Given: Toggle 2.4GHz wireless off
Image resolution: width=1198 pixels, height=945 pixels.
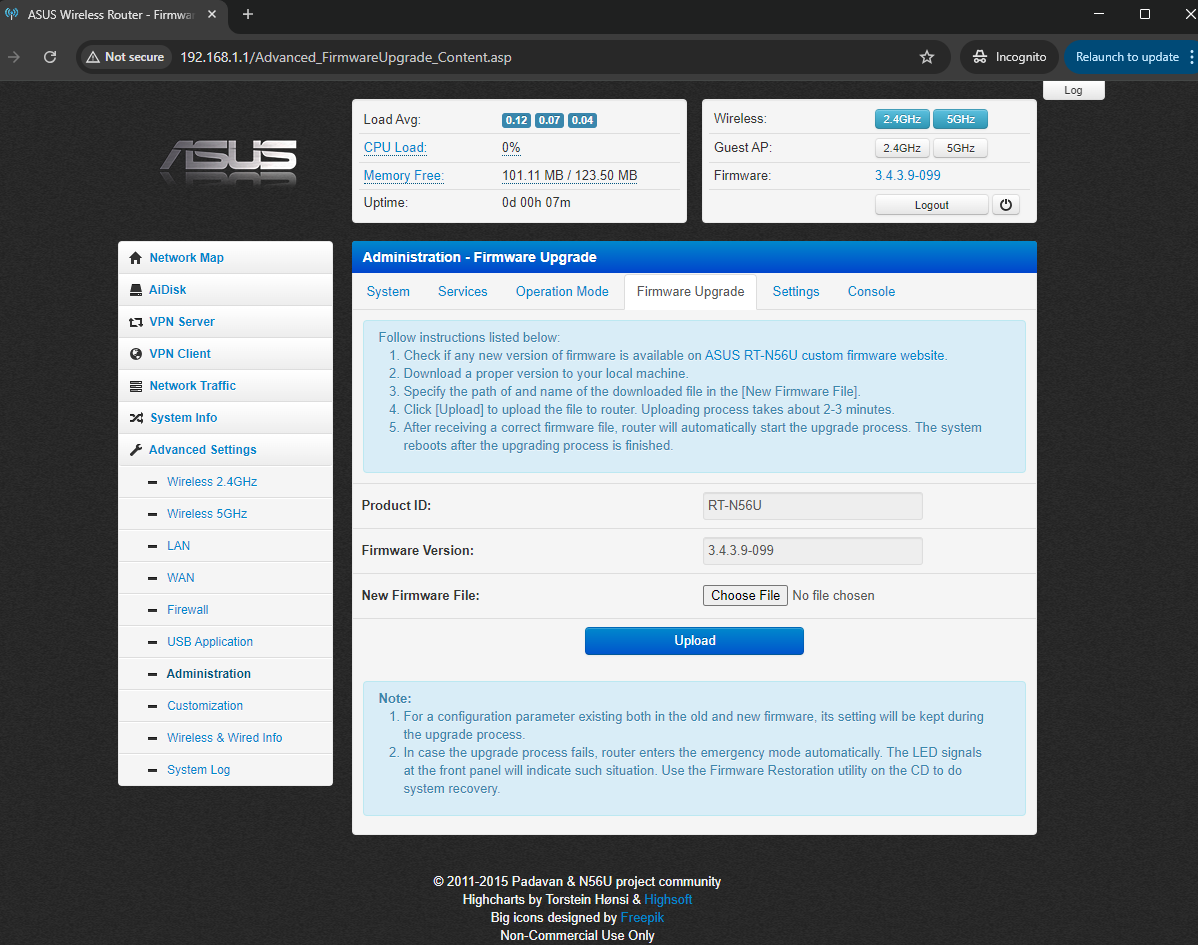Looking at the screenshot, I should pyautogui.click(x=901, y=118).
